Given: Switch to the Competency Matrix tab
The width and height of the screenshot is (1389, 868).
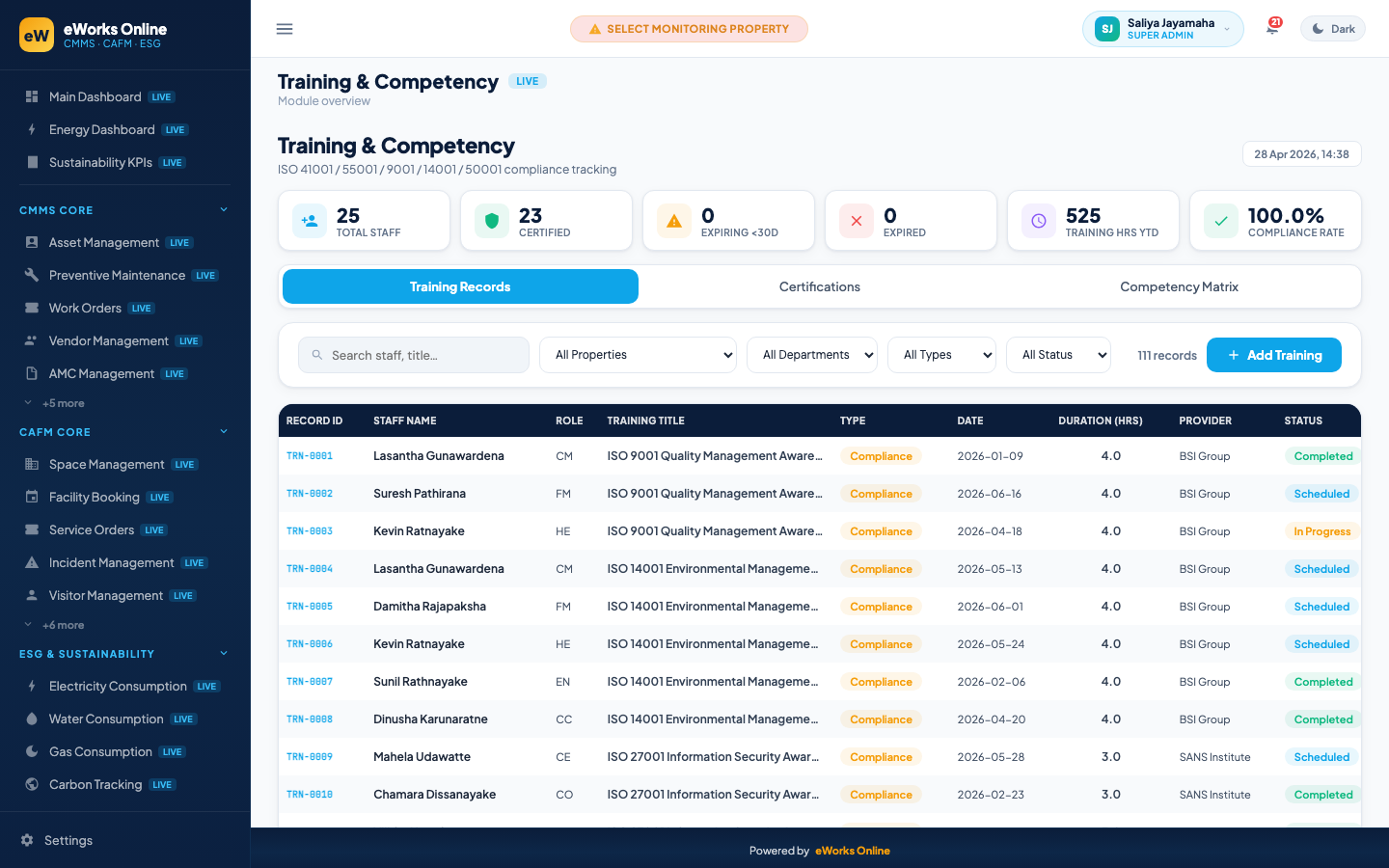Looking at the screenshot, I should coord(1179,286).
